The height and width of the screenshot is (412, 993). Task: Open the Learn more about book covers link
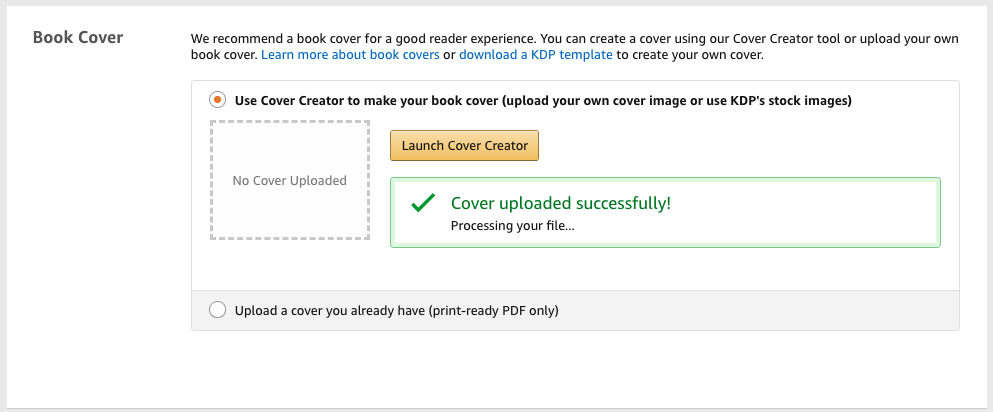coord(350,55)
